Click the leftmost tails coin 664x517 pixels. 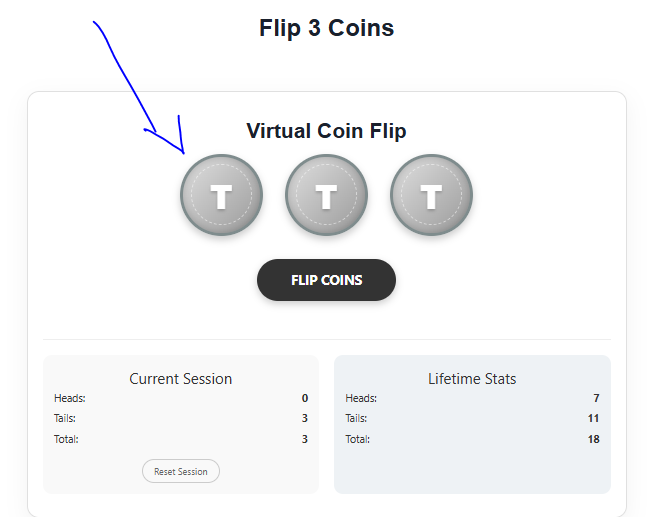221,196
